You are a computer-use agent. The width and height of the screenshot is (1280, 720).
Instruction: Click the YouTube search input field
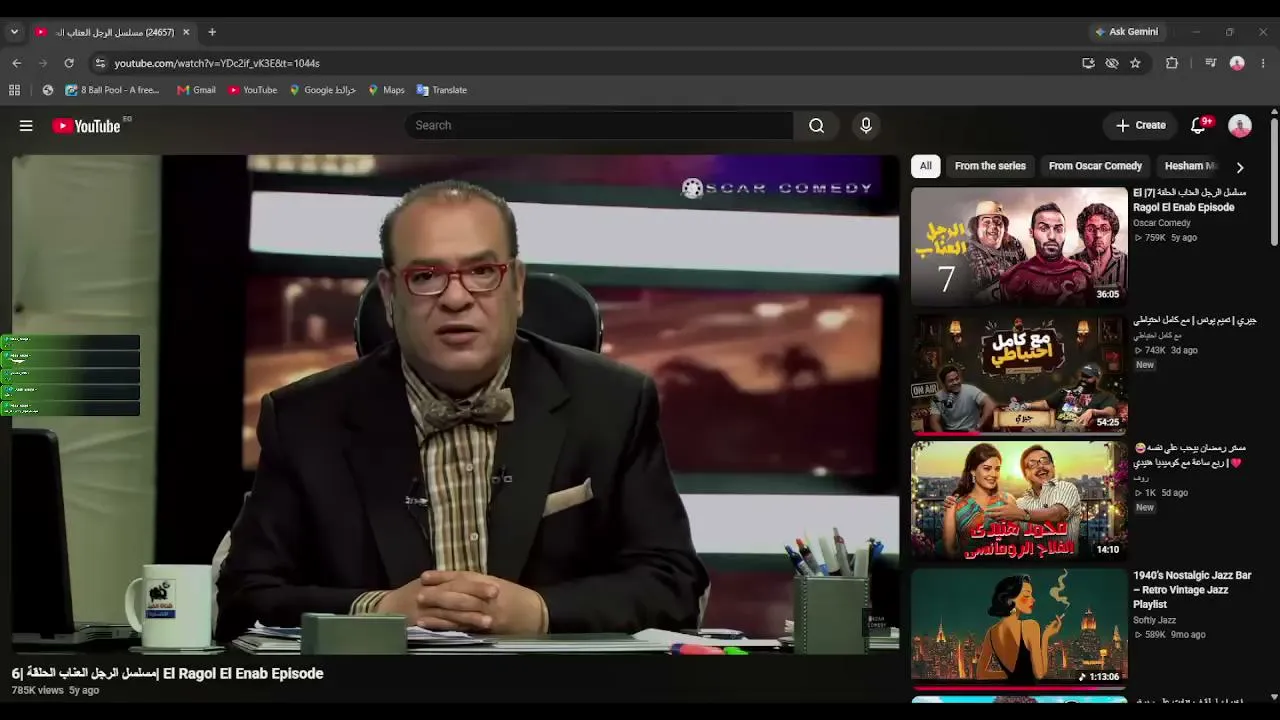tap(600, 125)
